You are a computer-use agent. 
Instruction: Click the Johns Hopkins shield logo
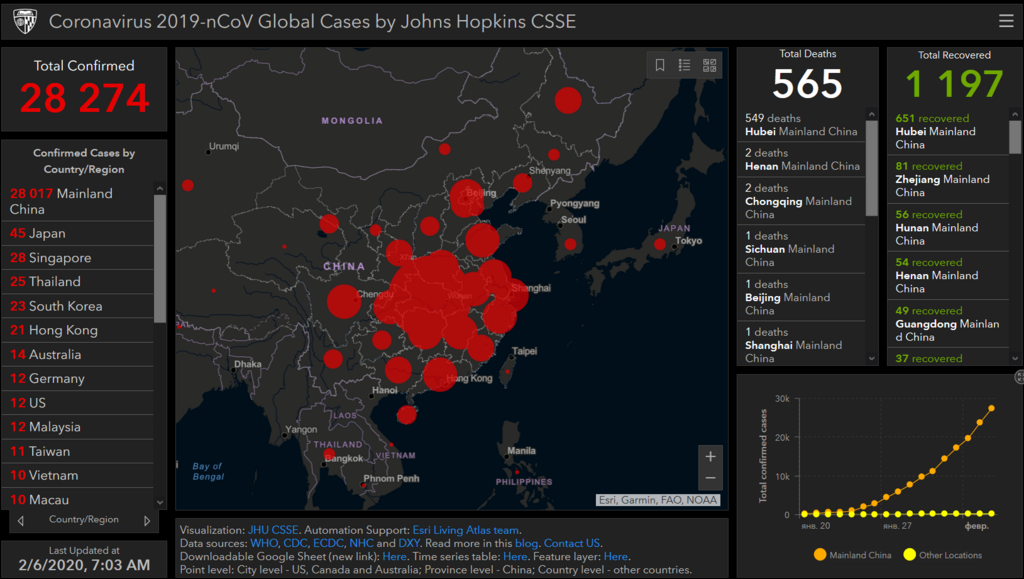tap(22, 21)
